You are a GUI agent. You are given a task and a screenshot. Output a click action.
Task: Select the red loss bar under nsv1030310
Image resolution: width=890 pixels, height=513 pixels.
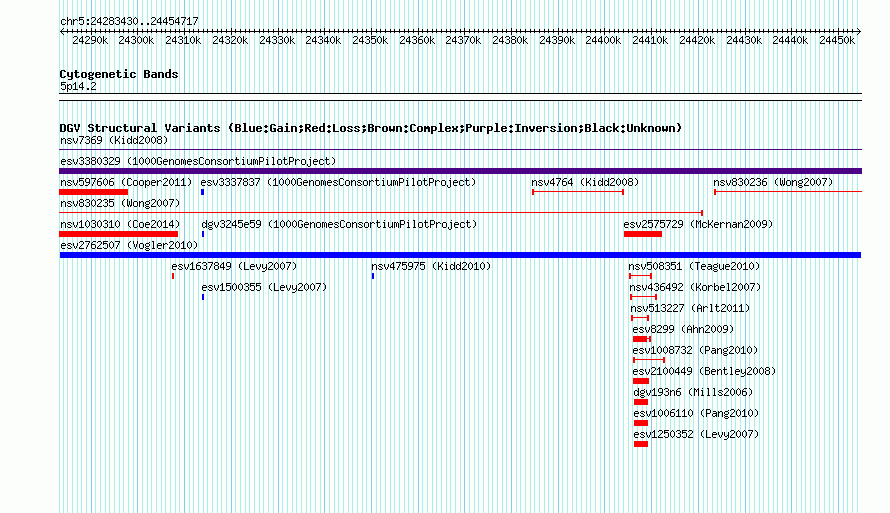coord(119,234)
